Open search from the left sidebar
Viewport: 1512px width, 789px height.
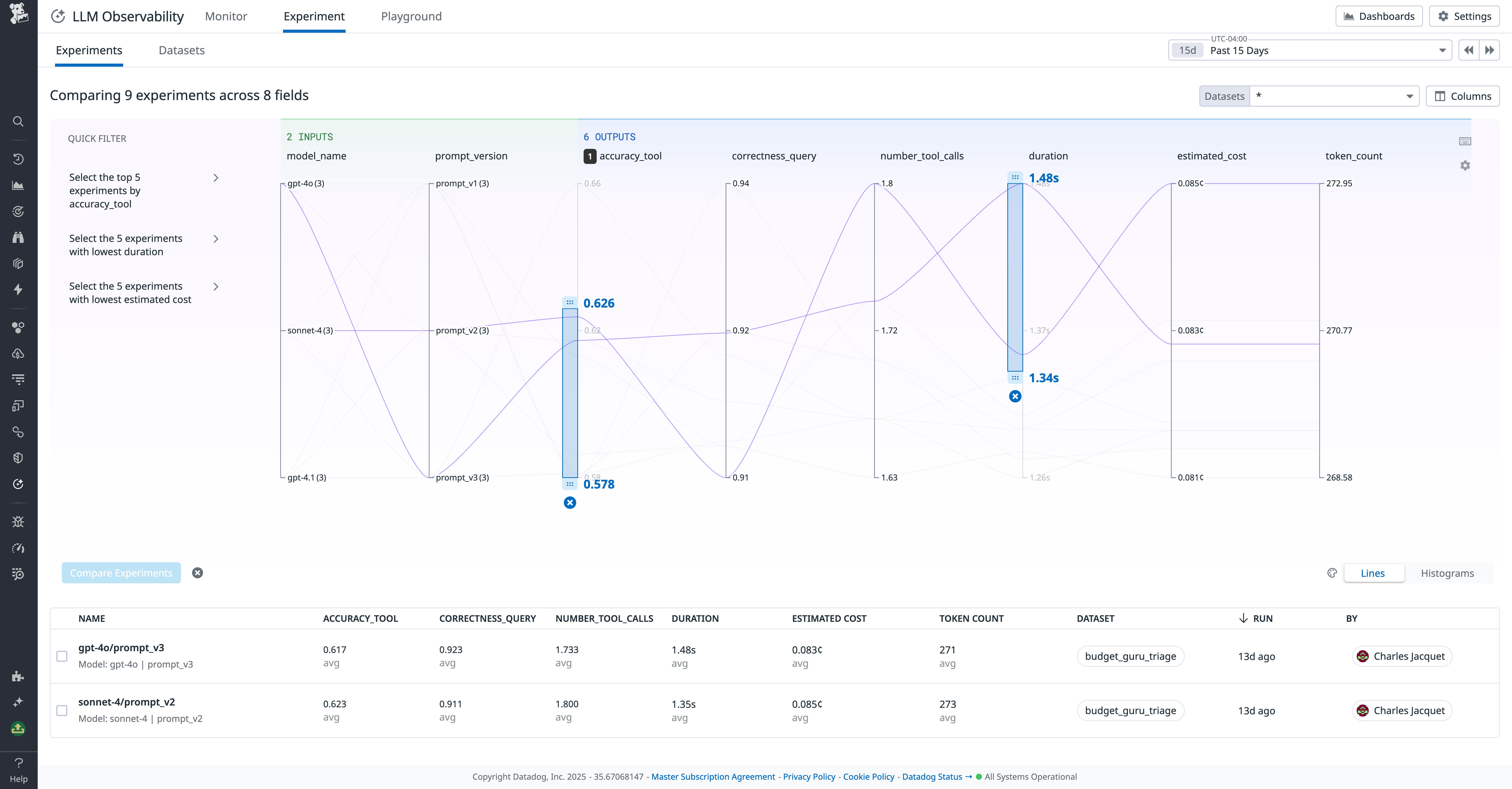point(18,121)
